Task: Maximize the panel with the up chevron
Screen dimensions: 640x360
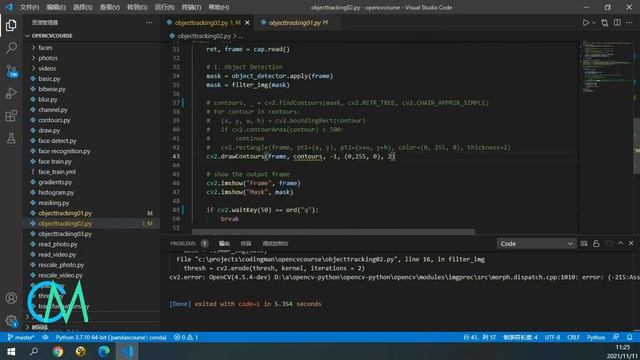Action: pos(620,243)
